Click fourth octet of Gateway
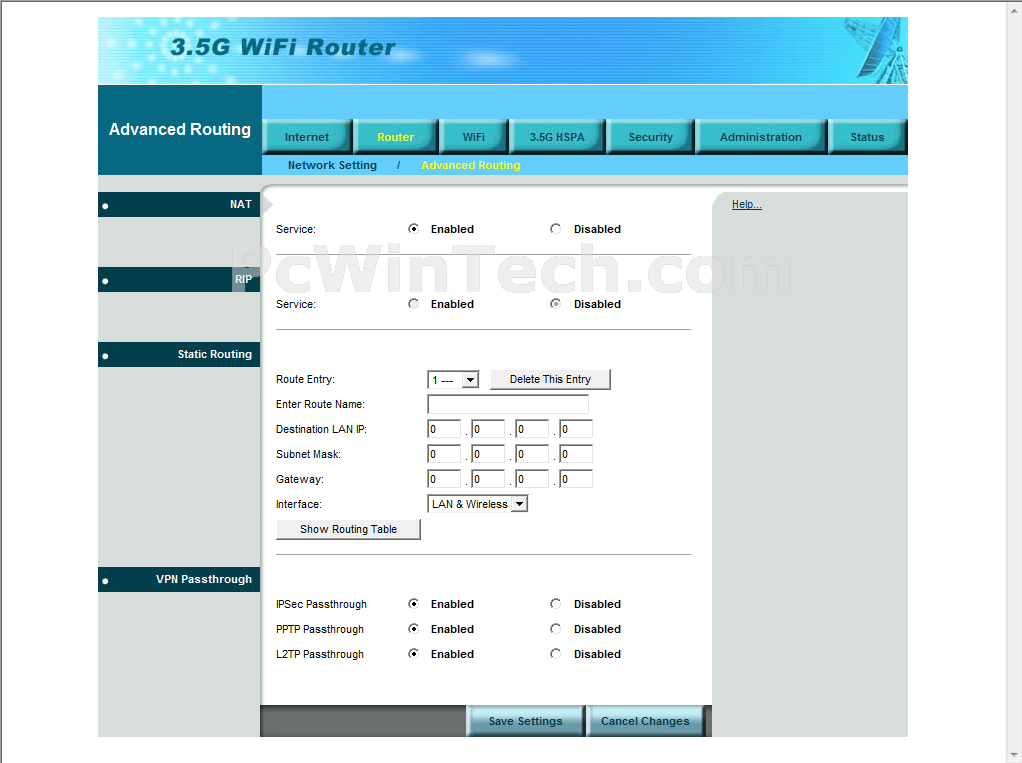Screen dimensions: 1022x763 click(576, 479)
